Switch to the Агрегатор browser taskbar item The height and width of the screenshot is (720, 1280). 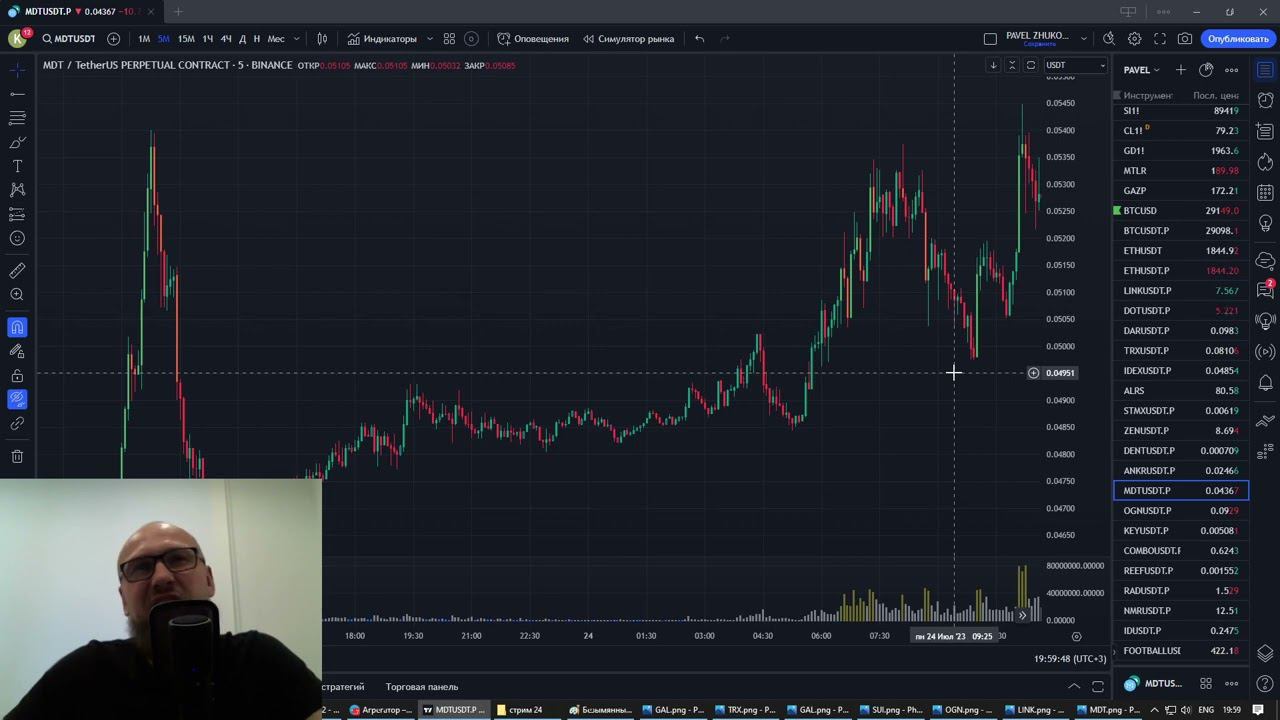coord(381,710)
